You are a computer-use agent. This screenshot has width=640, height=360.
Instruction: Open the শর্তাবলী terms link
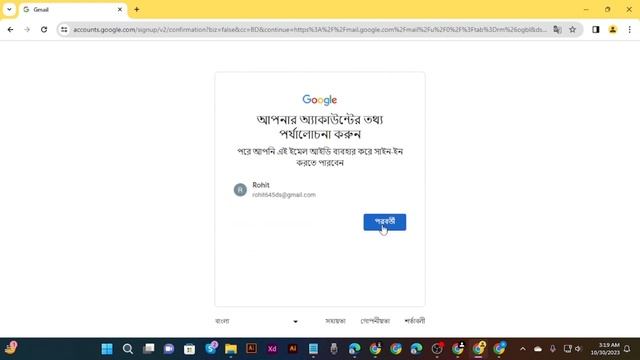tap(414, 321)
